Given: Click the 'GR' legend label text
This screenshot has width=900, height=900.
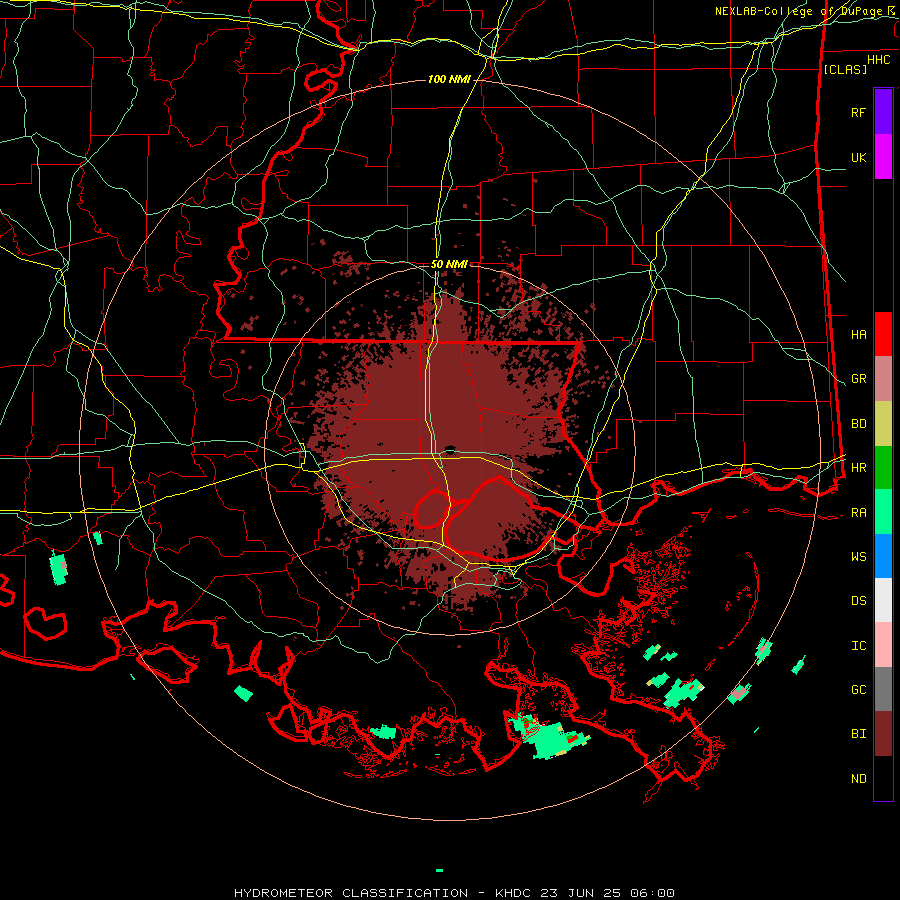Looking at the screenshot, I should [x=858, y=379].
